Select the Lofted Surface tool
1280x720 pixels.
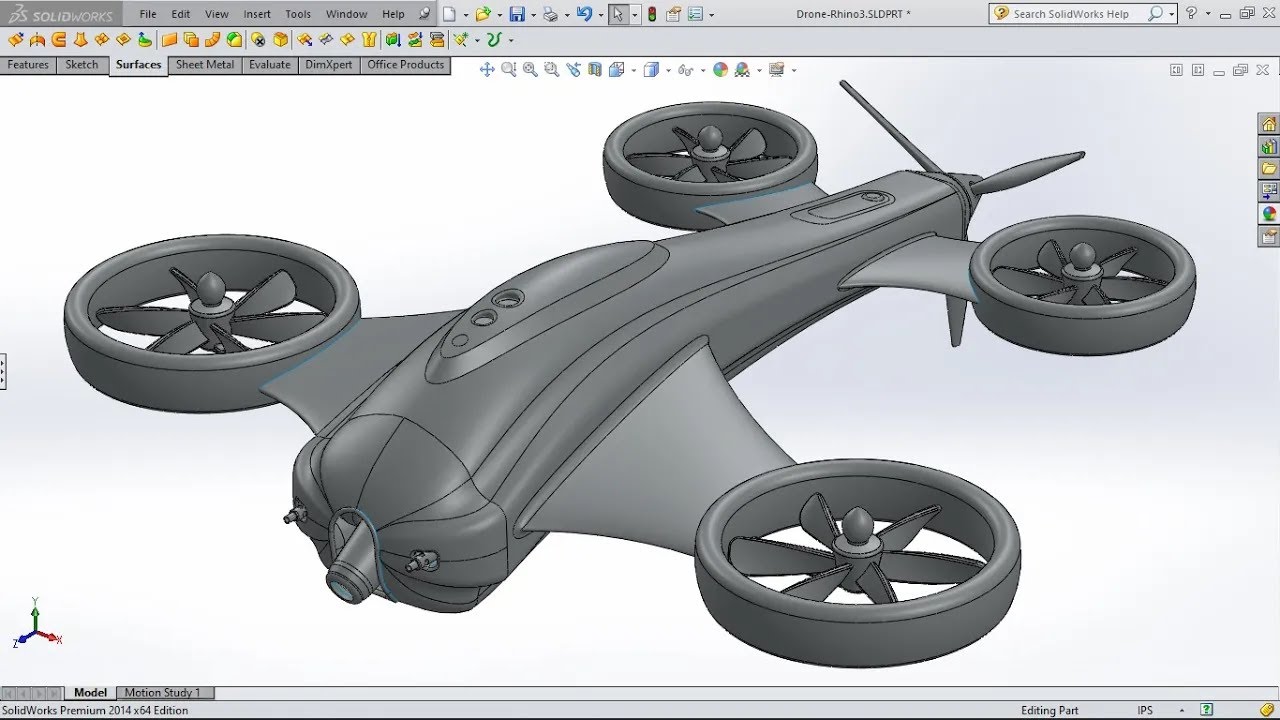pos(80,40)
